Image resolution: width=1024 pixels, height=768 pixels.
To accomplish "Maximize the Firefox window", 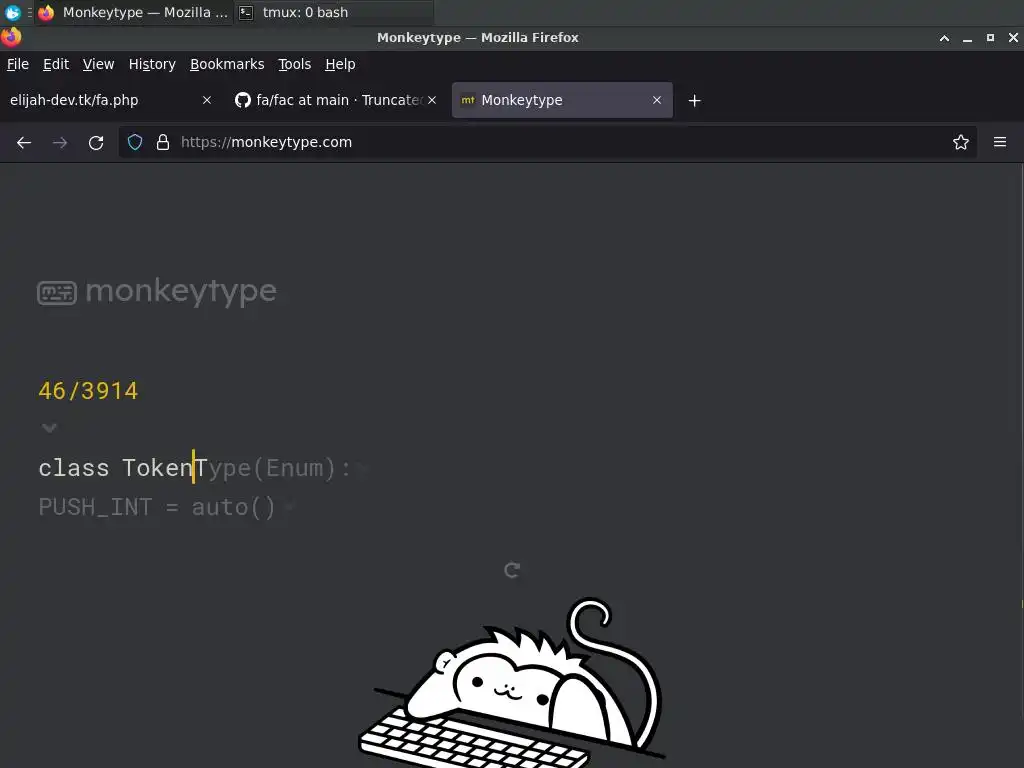I will click(990, 38).
